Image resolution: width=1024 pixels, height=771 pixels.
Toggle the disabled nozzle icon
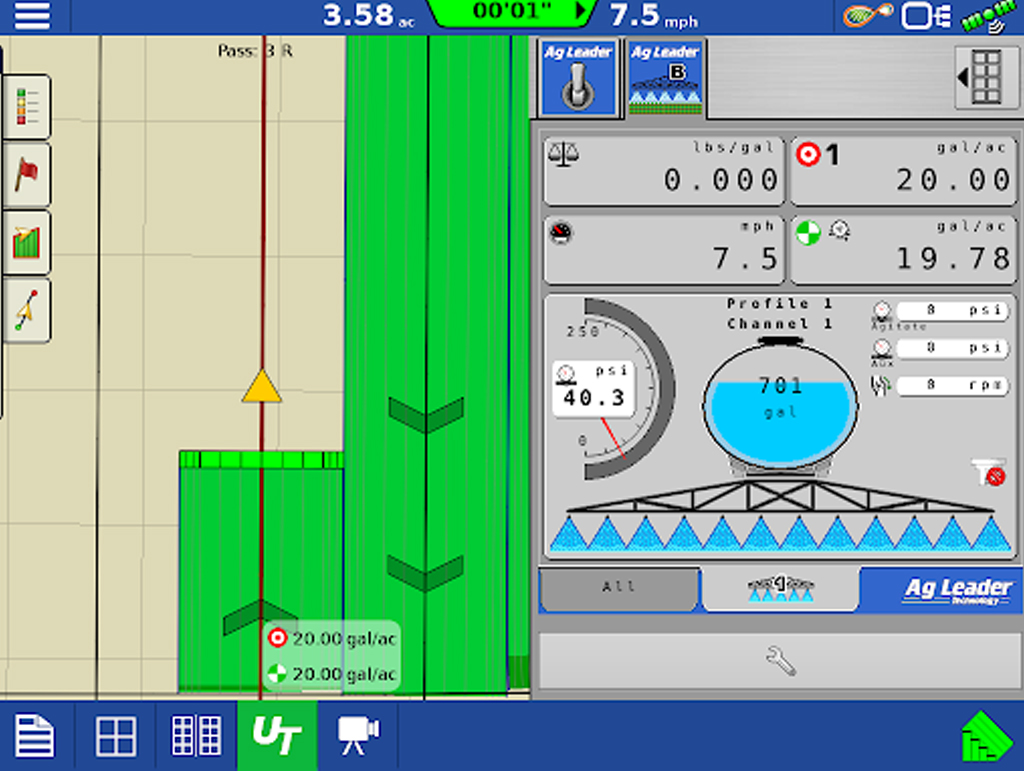(988, 473)
